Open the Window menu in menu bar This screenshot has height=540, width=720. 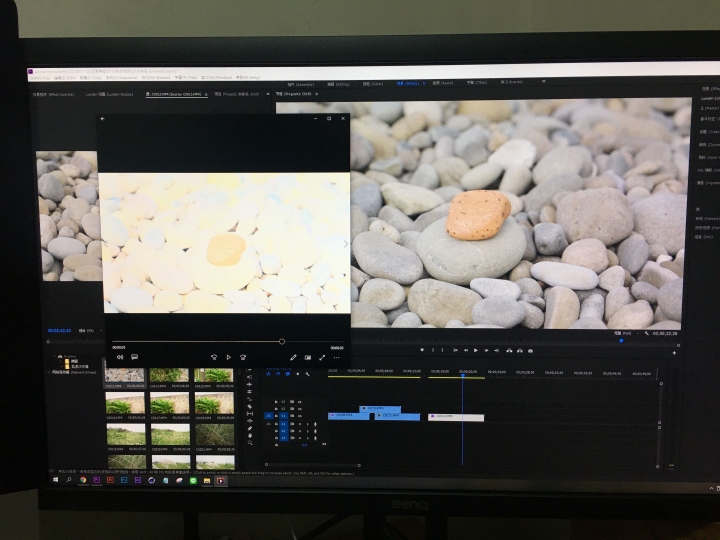217,78
